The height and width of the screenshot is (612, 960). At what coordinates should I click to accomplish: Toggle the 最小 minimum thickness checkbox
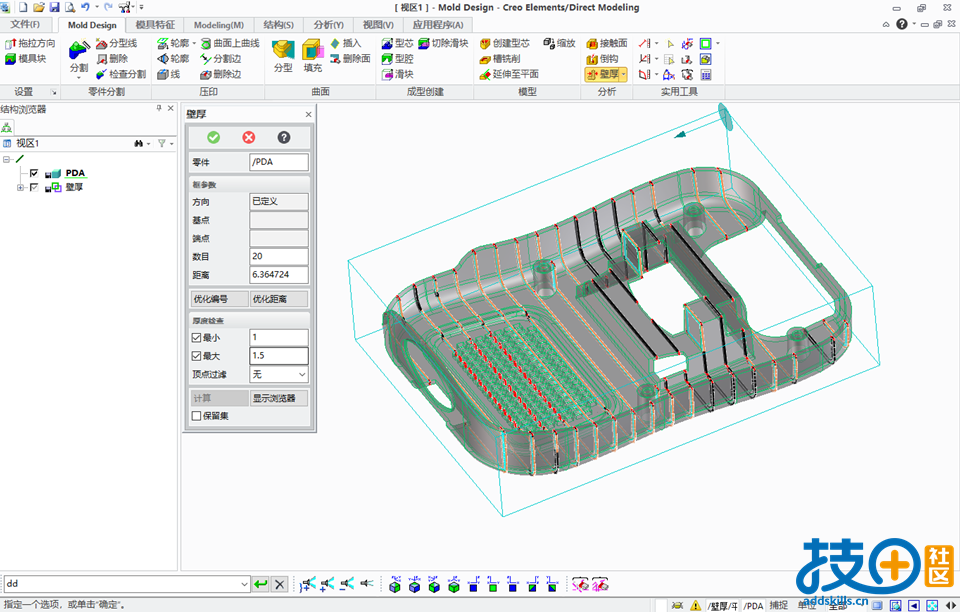click(x=197, y=337)
